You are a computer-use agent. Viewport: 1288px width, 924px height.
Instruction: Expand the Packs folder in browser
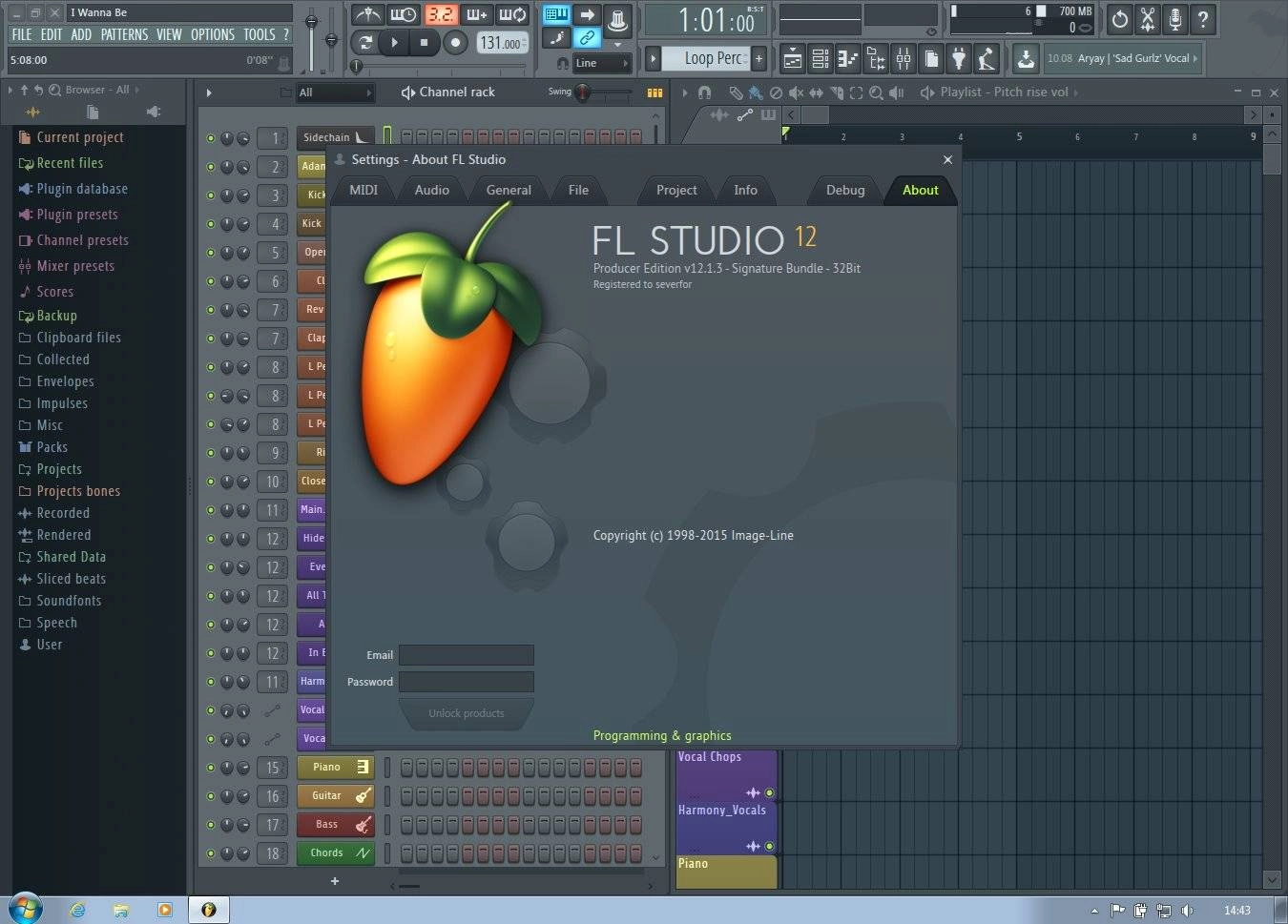pyautogui.click(x=52, y=447)
